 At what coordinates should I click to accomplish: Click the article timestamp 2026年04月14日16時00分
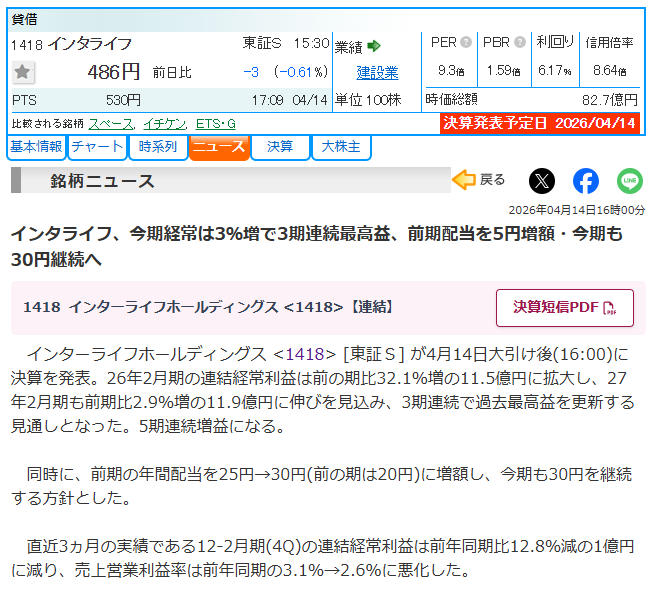577,210
